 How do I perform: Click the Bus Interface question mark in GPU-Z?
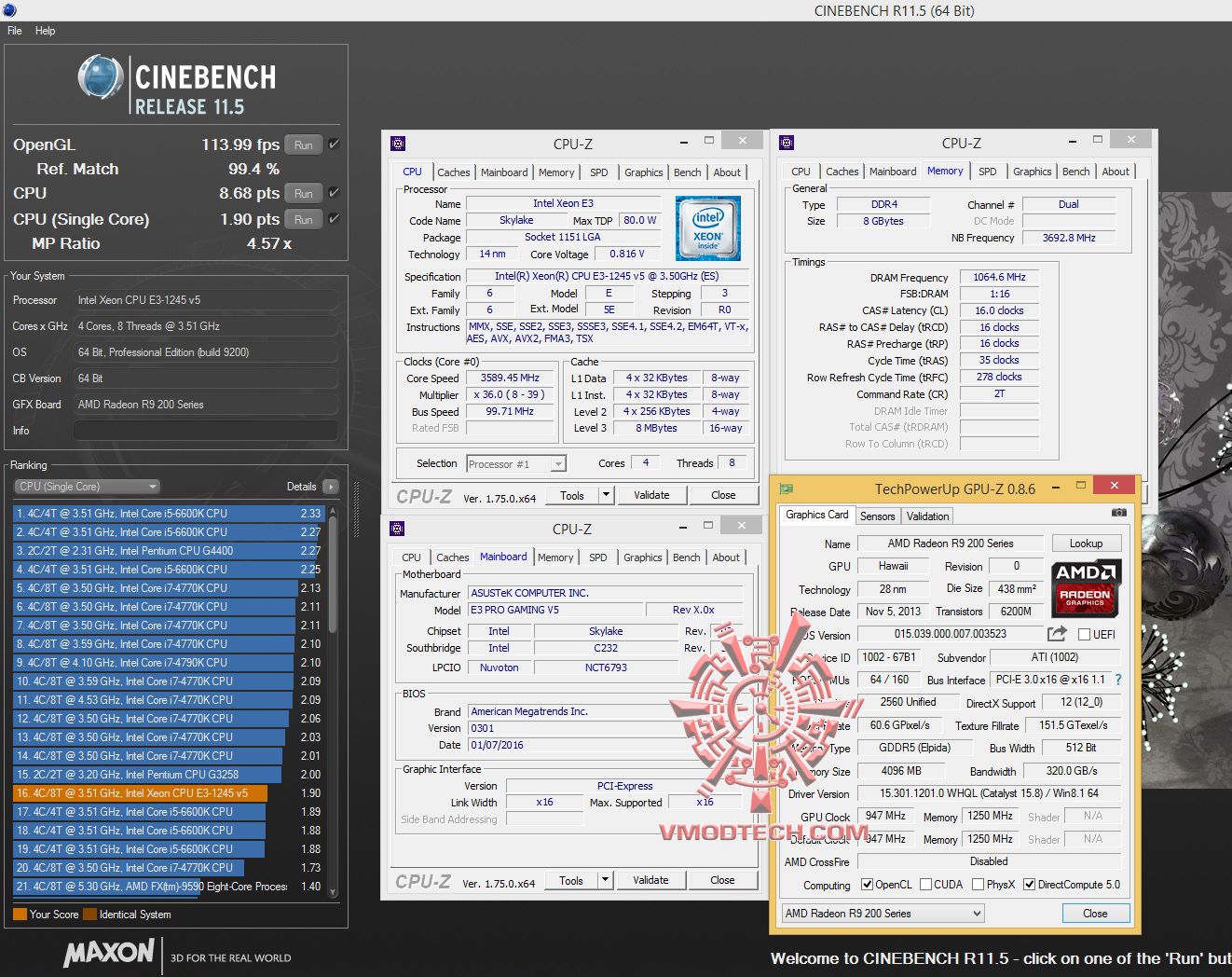pyautogui.click(x=1118, y=680)
